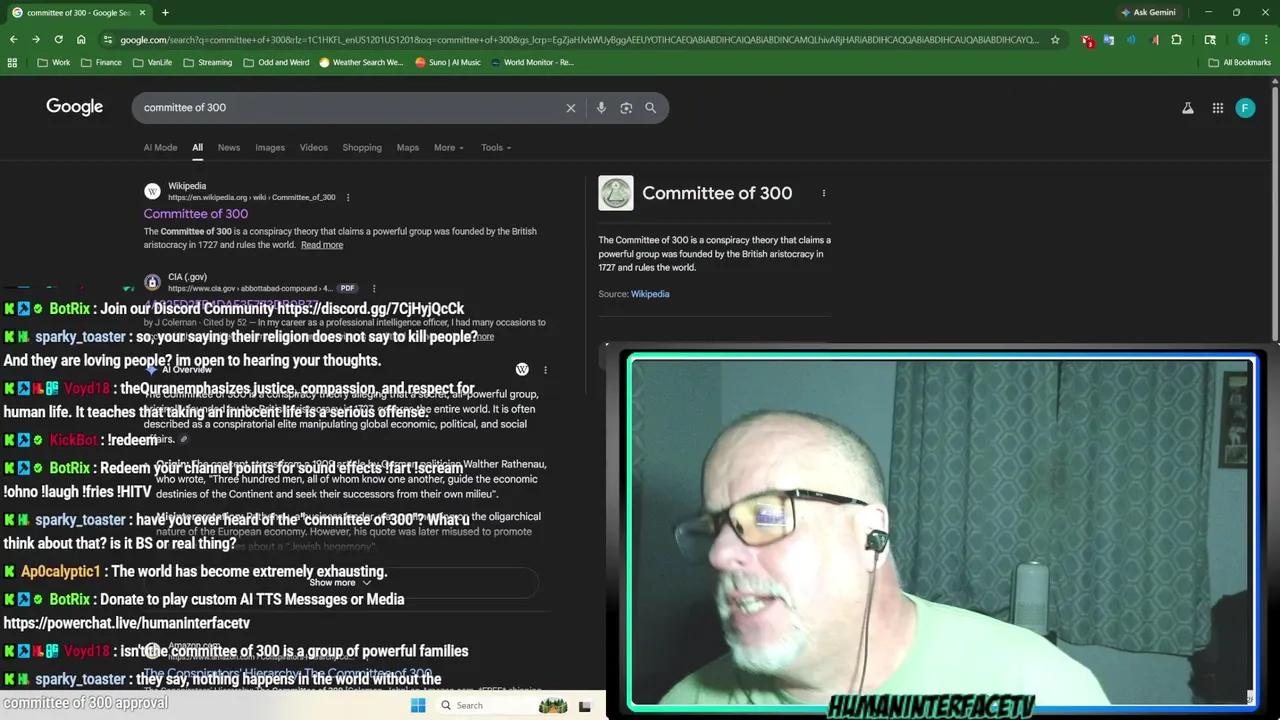This screenshot has height=720, width=1280.
Task: Open the Streaming bookmarks folder
Action: [x=207, y=62]
